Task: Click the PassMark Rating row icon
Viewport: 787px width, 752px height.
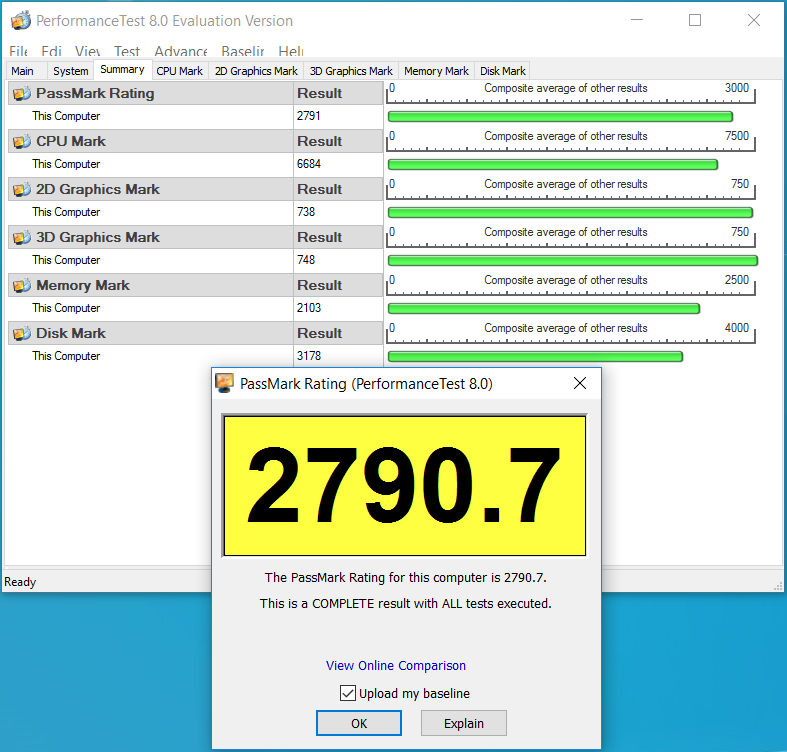Action: pyautogui.click(x=22, y=93)
